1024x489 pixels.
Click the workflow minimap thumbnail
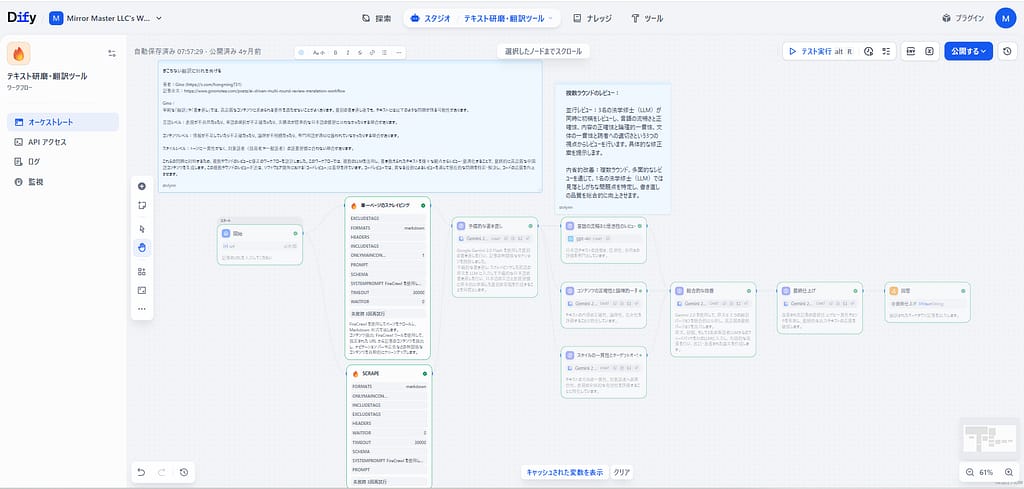[988, 436]
